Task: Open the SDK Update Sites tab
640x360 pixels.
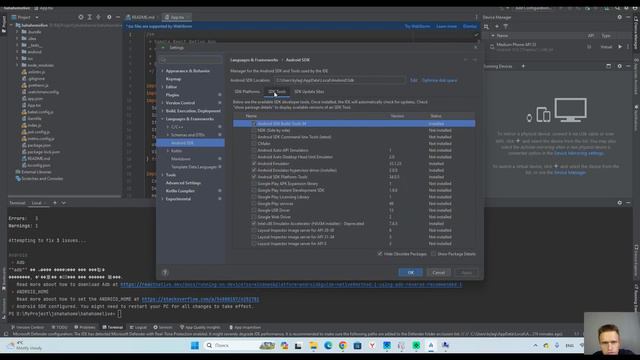Action: pyautogui.click(x=309, y=91)
